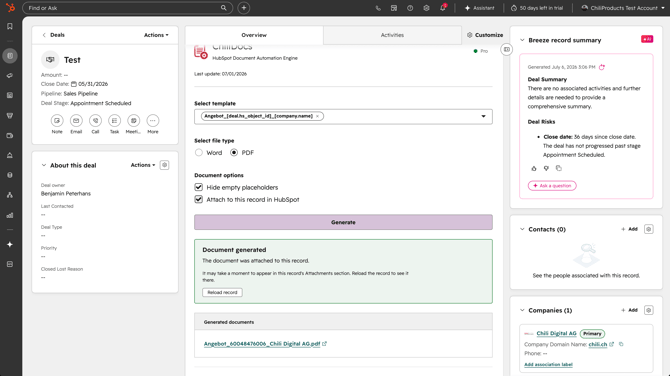
Task: Give thumbs up on Breeze summary
Action: [534, 168]
